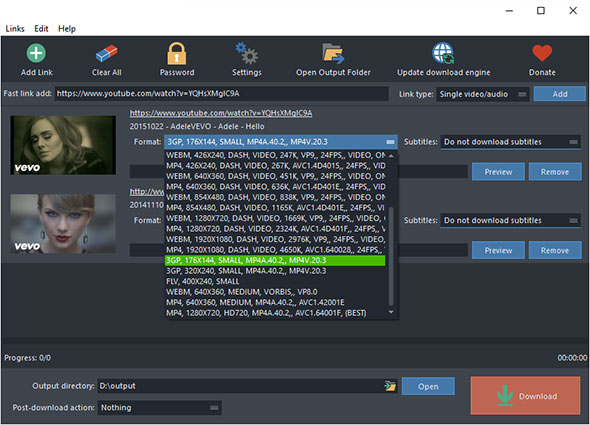Remove the Adele - Hello entry
Screen dimensions: 590x425
555,172
